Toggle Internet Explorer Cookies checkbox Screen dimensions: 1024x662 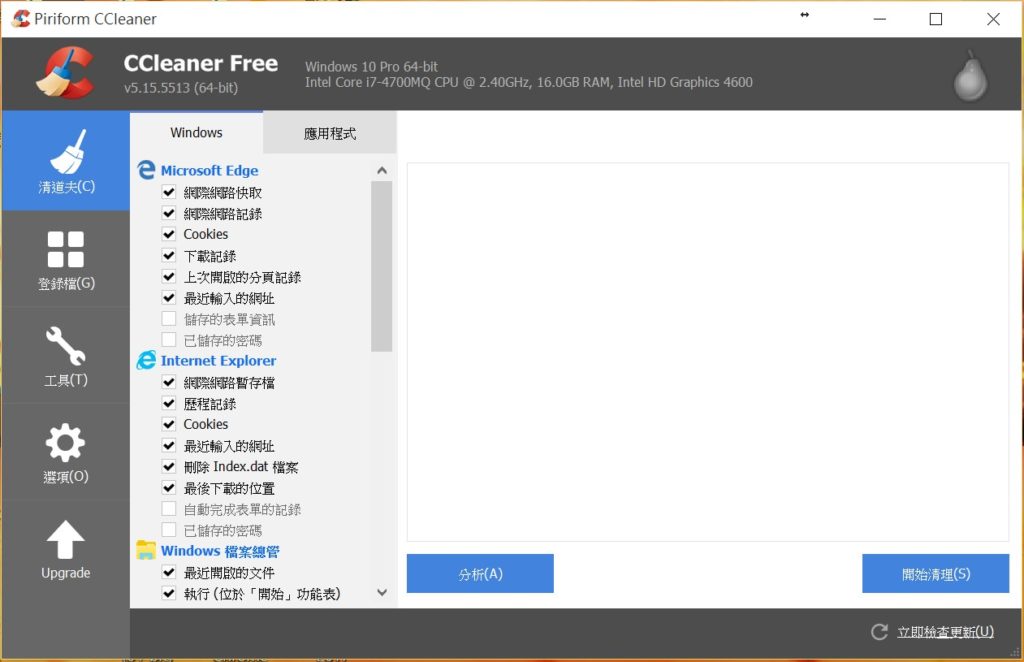(168, 424)
